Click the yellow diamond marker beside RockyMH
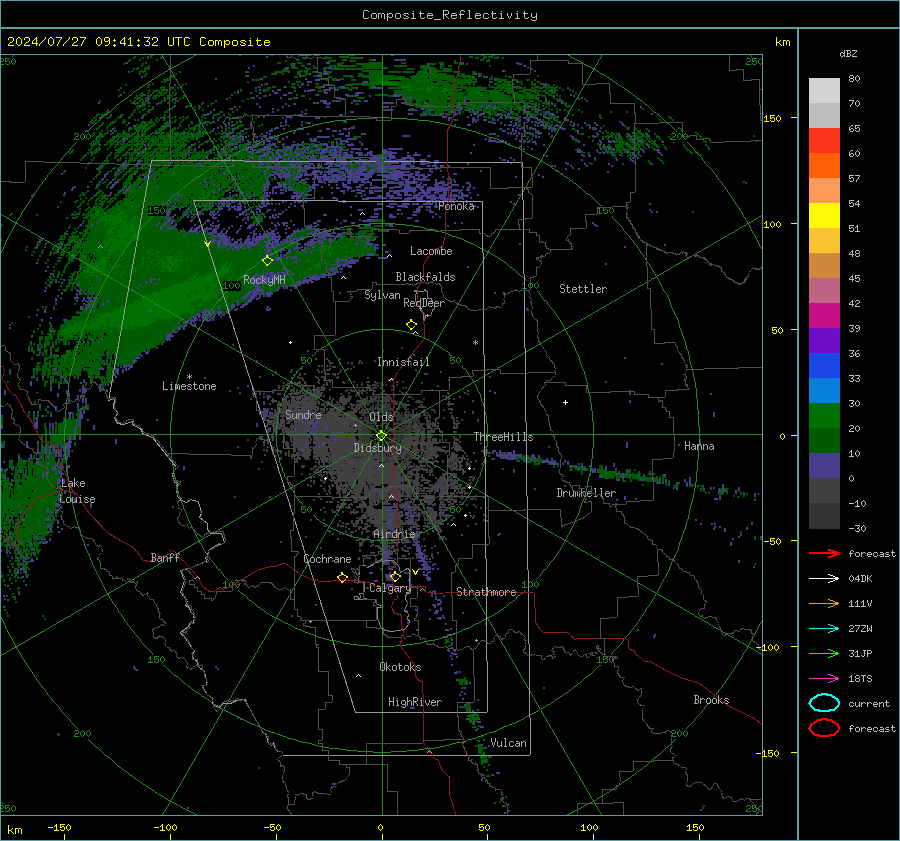The height and width of the screenshot is (841, 900). click(267, 261)
